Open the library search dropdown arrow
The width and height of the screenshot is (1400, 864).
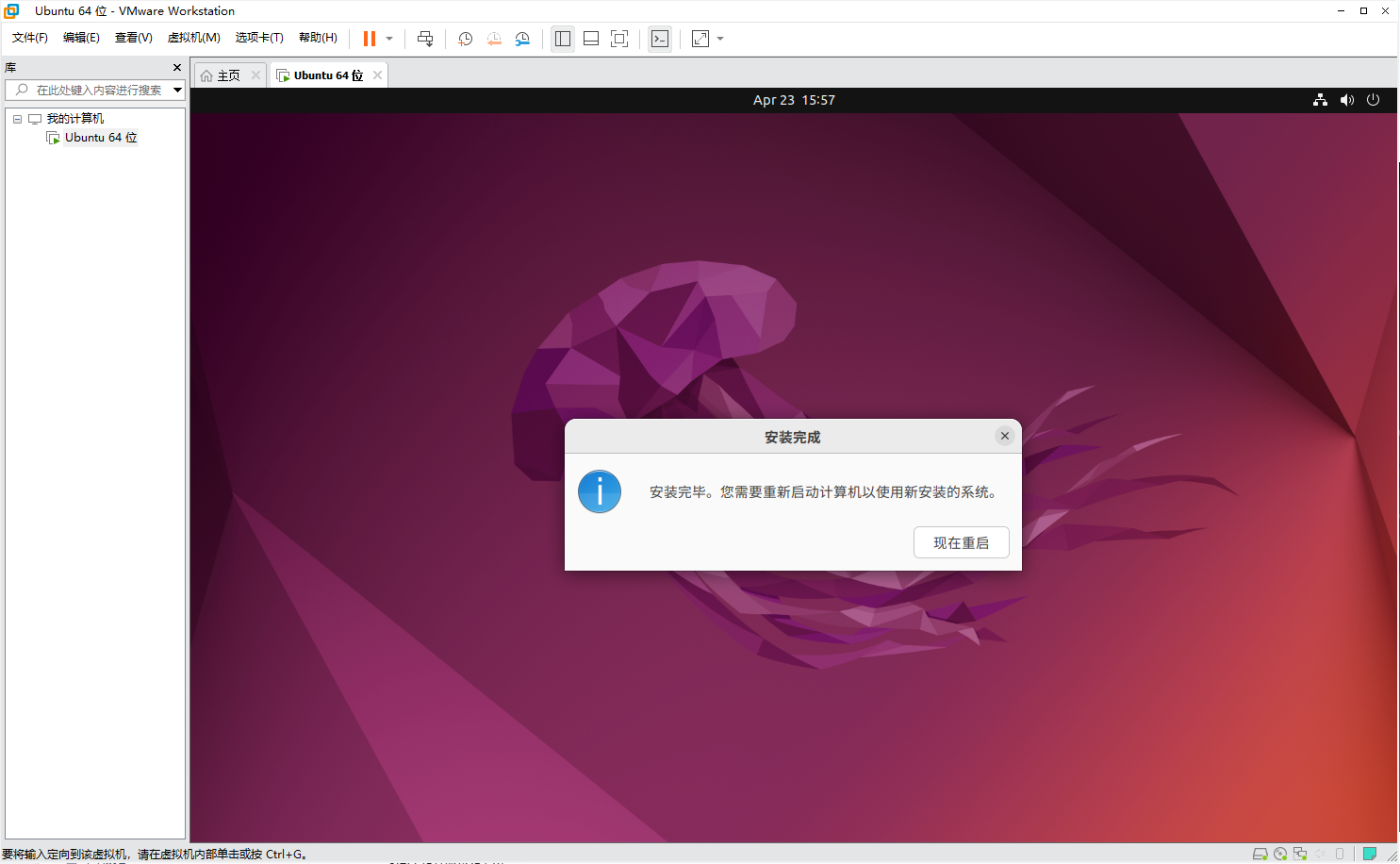[177, 90]
